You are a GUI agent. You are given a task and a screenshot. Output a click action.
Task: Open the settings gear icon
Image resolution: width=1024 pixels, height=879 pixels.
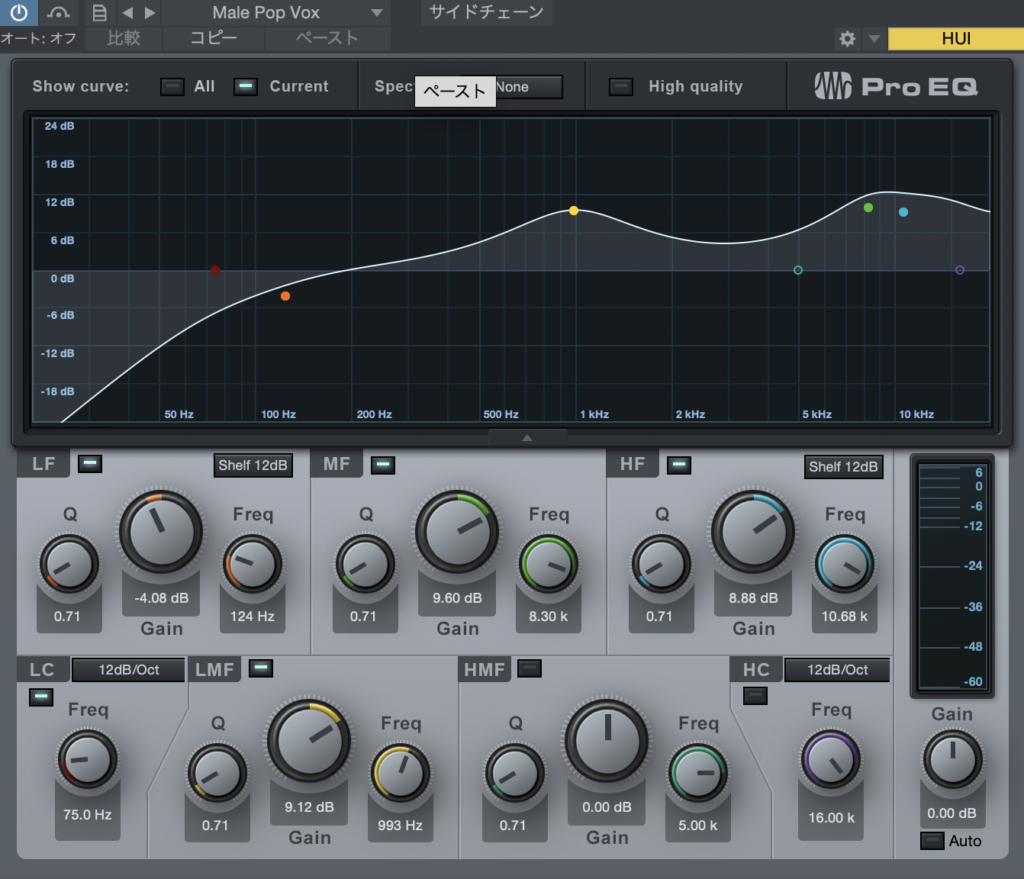point(847,39)
